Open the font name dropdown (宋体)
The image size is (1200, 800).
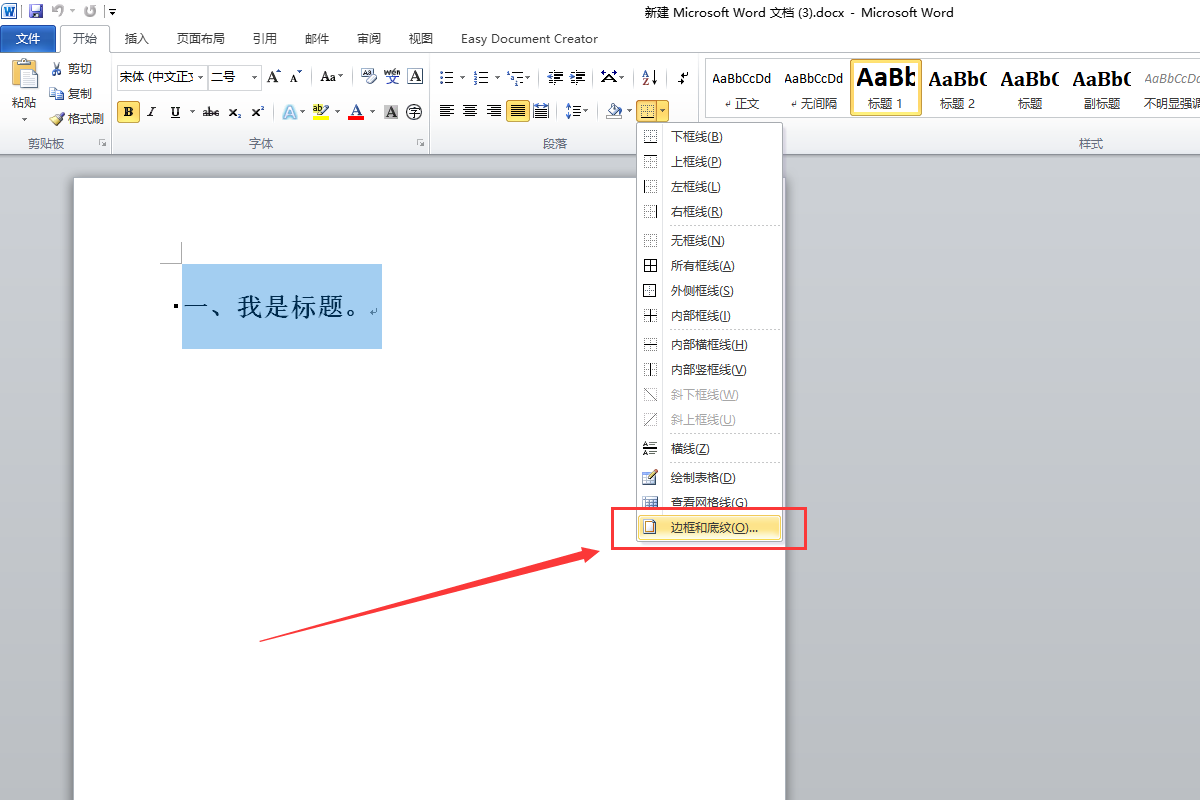200,77
